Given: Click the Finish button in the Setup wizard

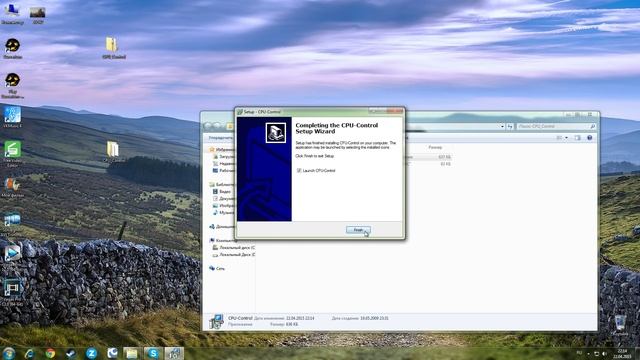Looking at the screenshot, I should pos(358,230).
